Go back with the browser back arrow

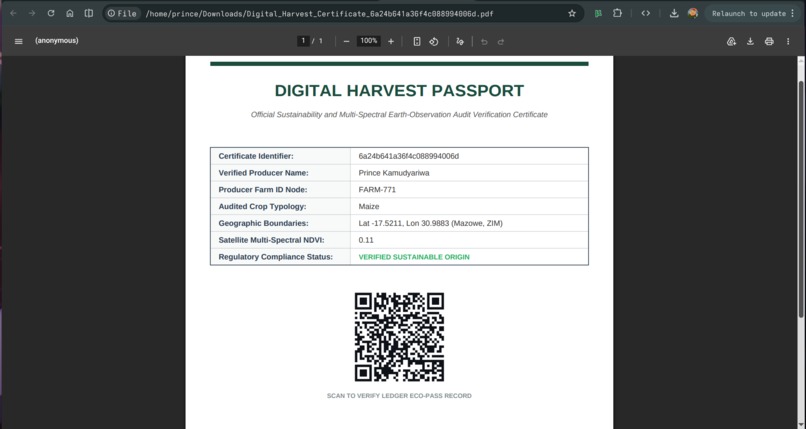(13, 13)
